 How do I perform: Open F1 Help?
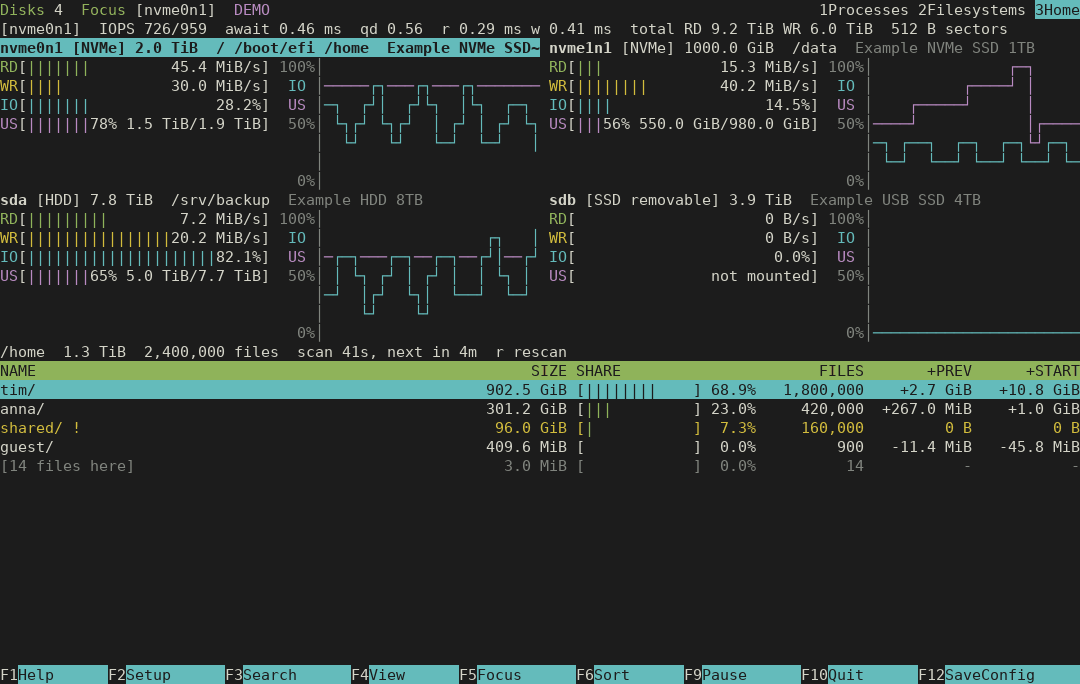point(54,674)
